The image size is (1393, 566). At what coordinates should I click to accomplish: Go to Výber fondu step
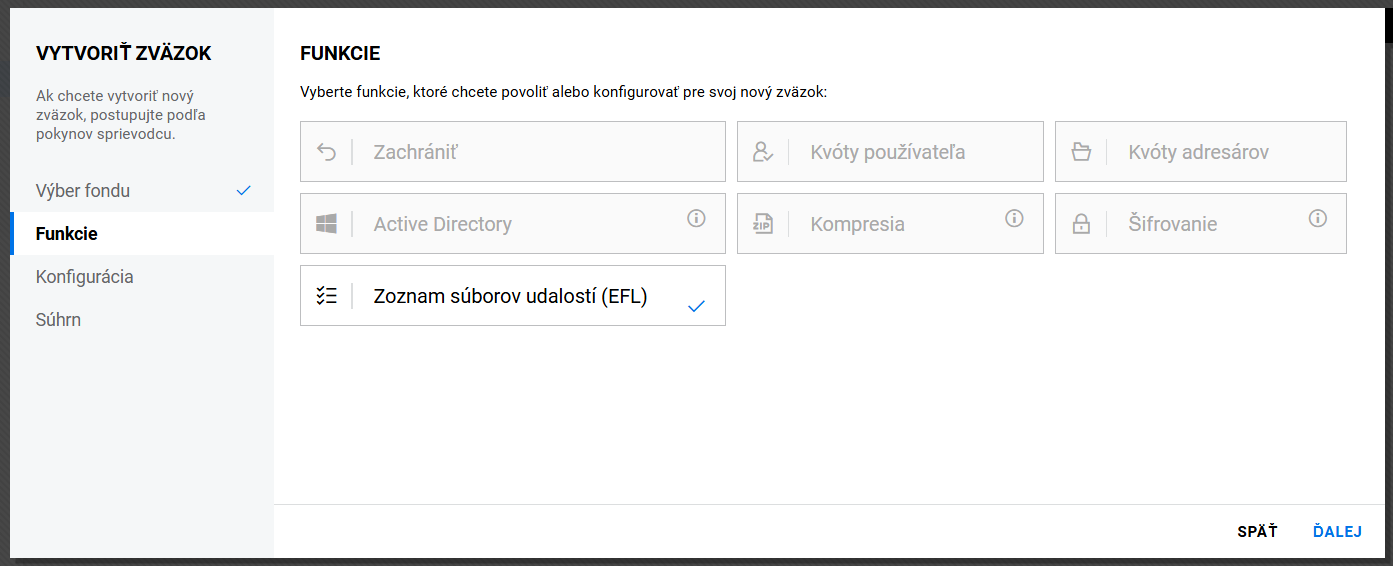click(x=83, y=190)
